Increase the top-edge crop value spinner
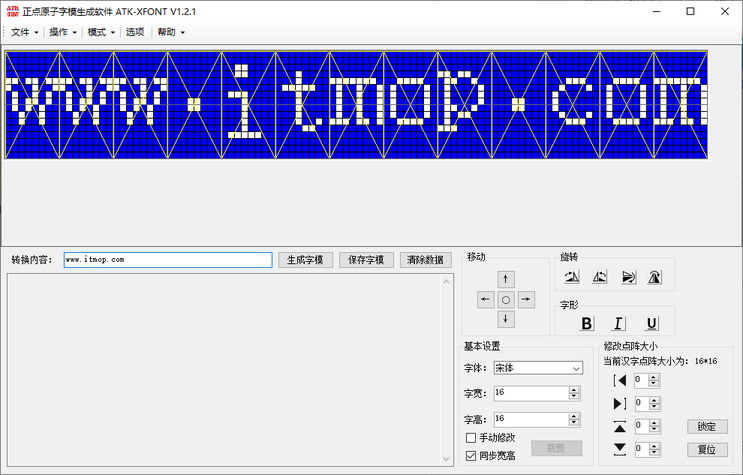 click(x=654, y=423)
